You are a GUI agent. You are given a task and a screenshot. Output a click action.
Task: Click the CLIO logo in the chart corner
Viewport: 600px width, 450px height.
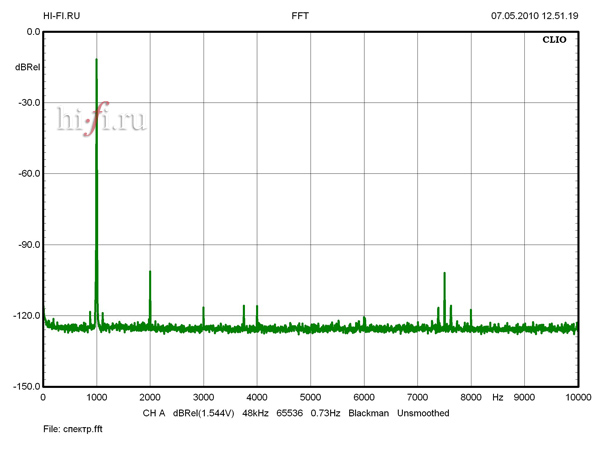click(x=553, y=43)
